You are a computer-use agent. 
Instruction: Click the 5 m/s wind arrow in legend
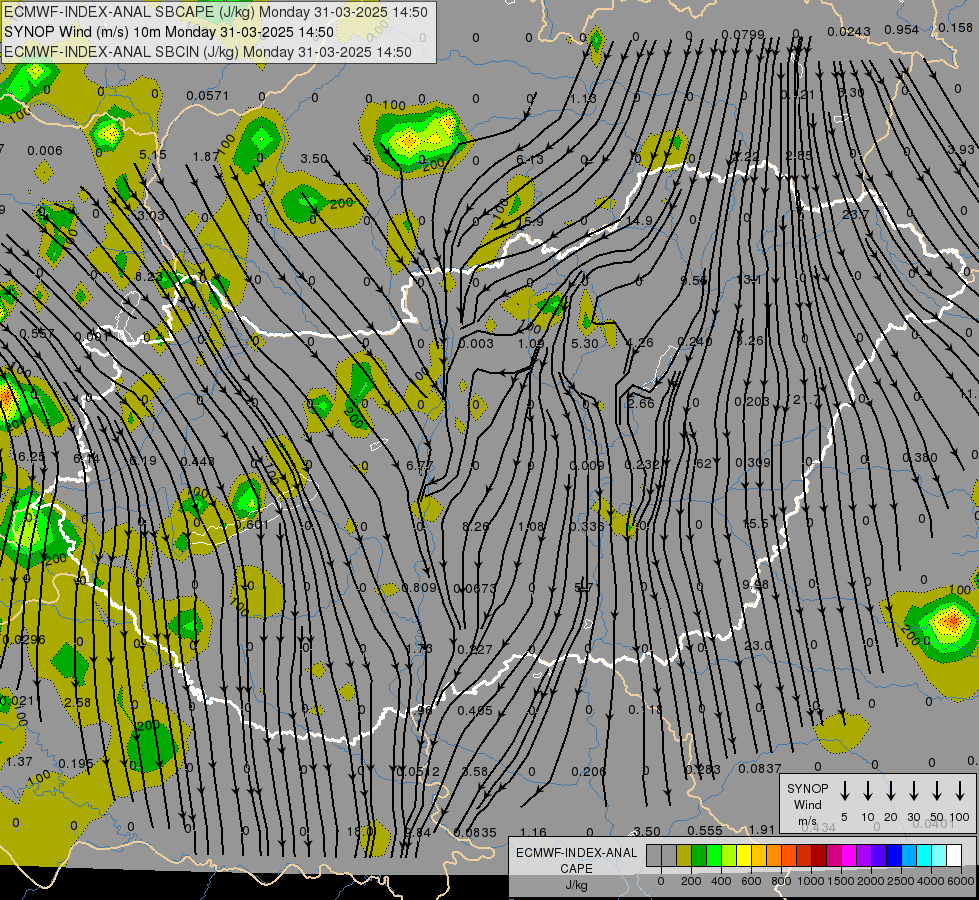tap(844, 791)
